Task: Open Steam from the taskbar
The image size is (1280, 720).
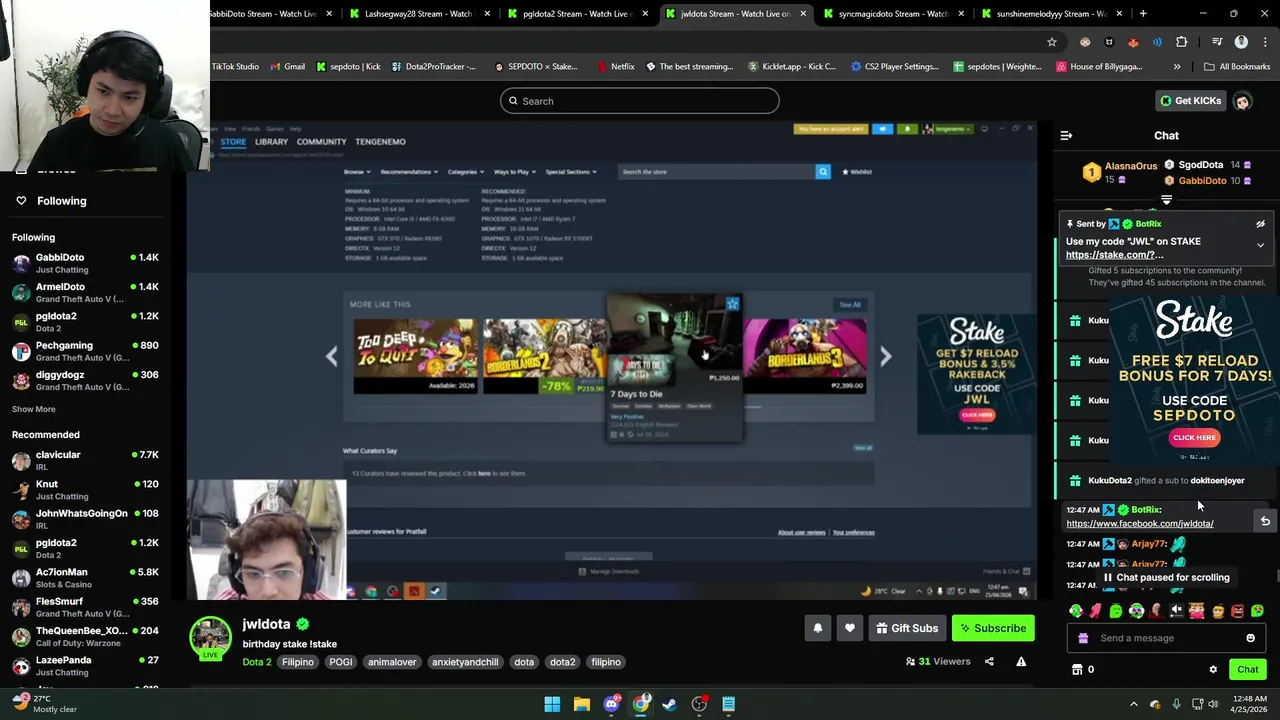Action: point(670,704)
